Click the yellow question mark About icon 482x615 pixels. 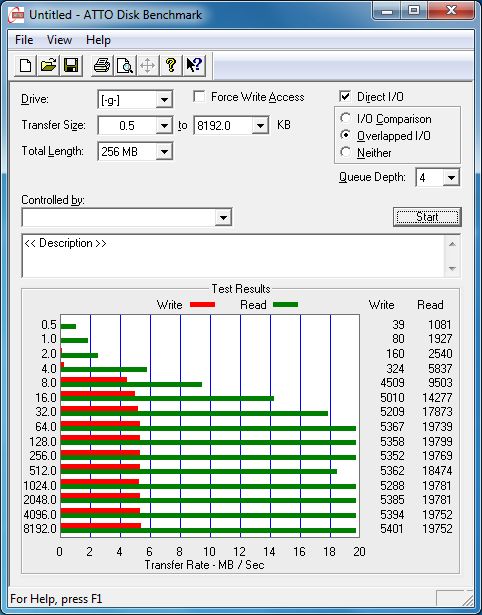pyautogui.click(x=171, y=65)
